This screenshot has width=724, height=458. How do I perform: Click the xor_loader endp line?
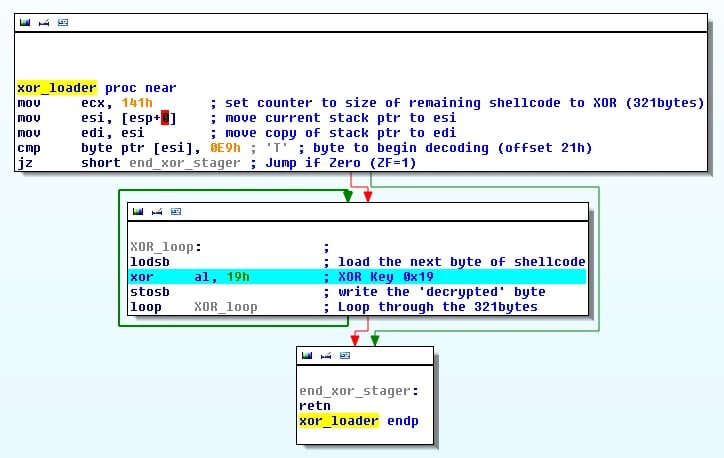click(358, 421)
